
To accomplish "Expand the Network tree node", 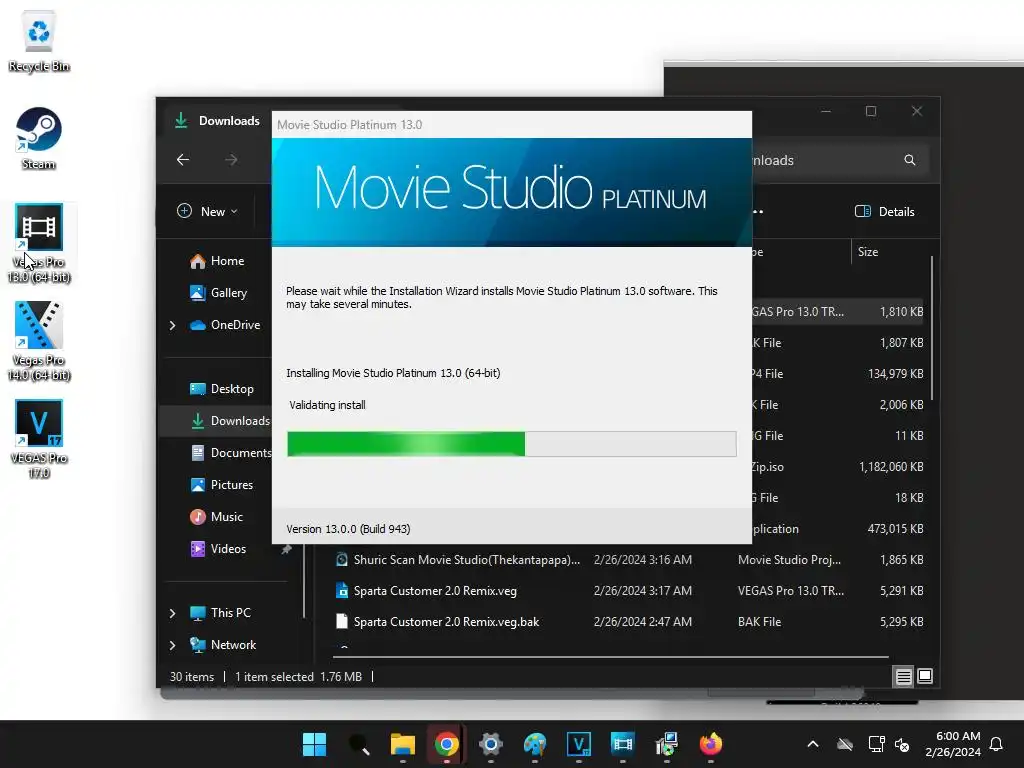I will click(x=172, y=645).
